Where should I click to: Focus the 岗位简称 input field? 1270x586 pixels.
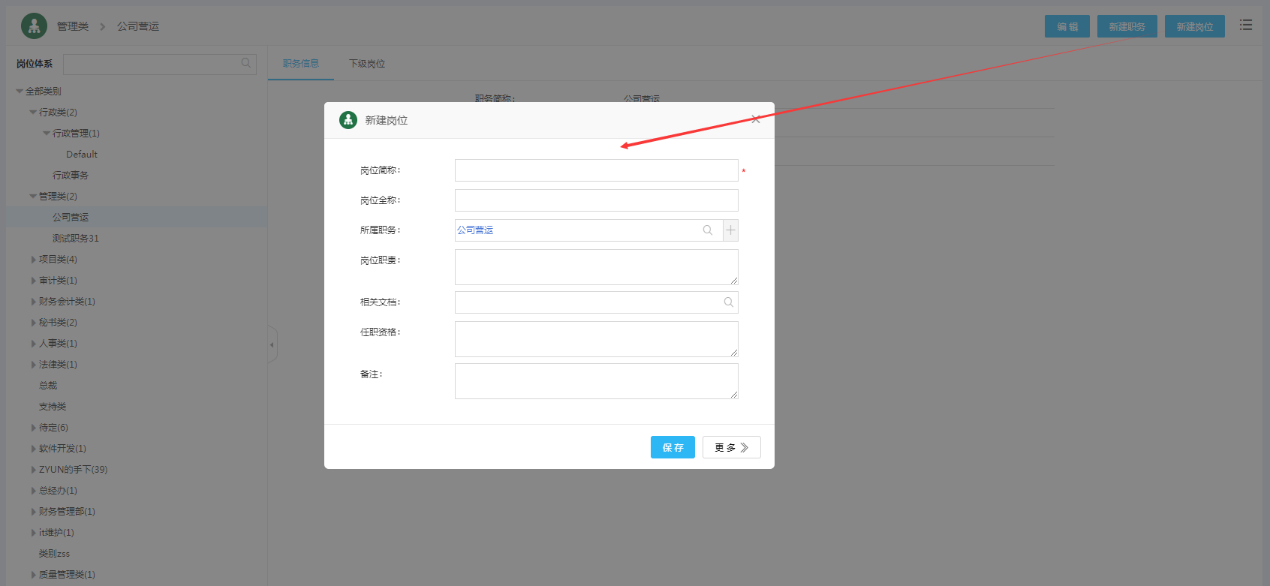[x=596, y=170]
